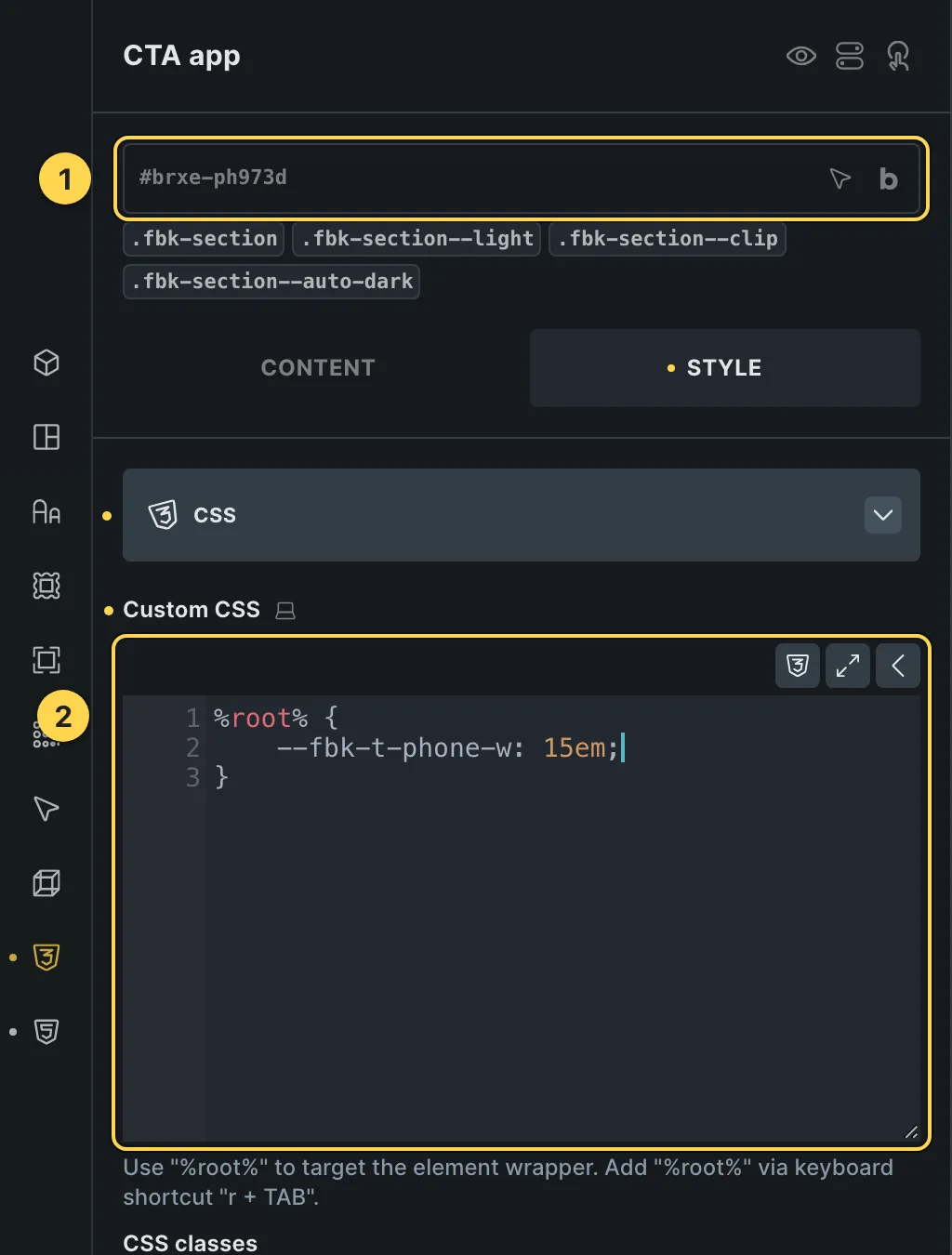Expand the CSS editor to fullscreen
Image resolution: width=952 pixels, height=1255 pixels.
click(848, 666)
